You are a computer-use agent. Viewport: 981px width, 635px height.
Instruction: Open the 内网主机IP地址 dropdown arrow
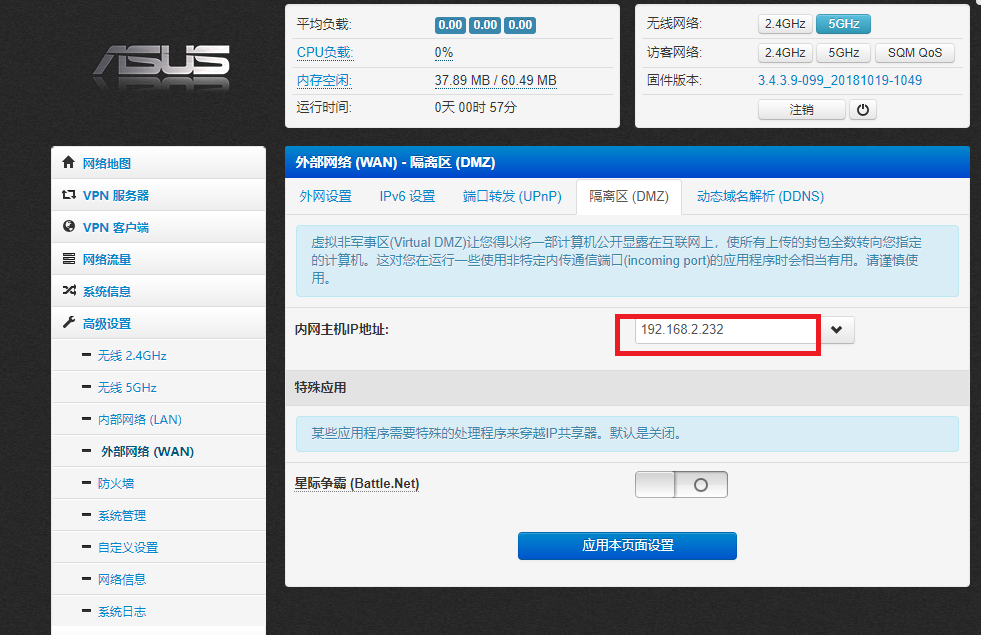coord(836,330)
